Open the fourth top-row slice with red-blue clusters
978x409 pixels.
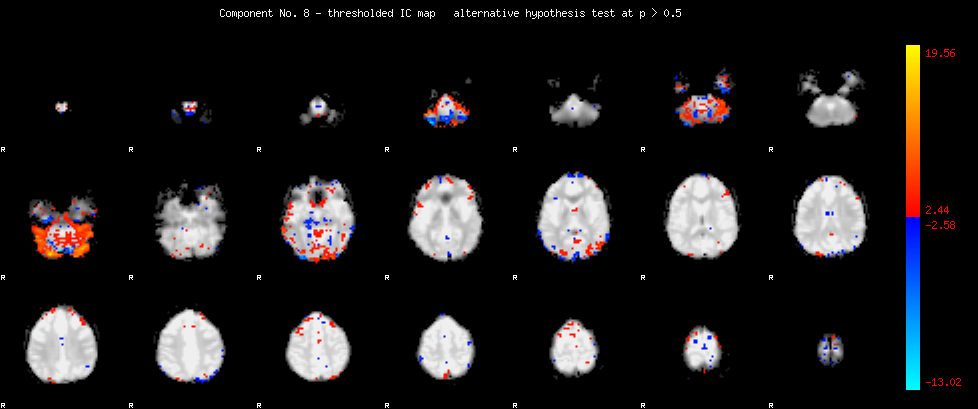click(x=447, y=108)
